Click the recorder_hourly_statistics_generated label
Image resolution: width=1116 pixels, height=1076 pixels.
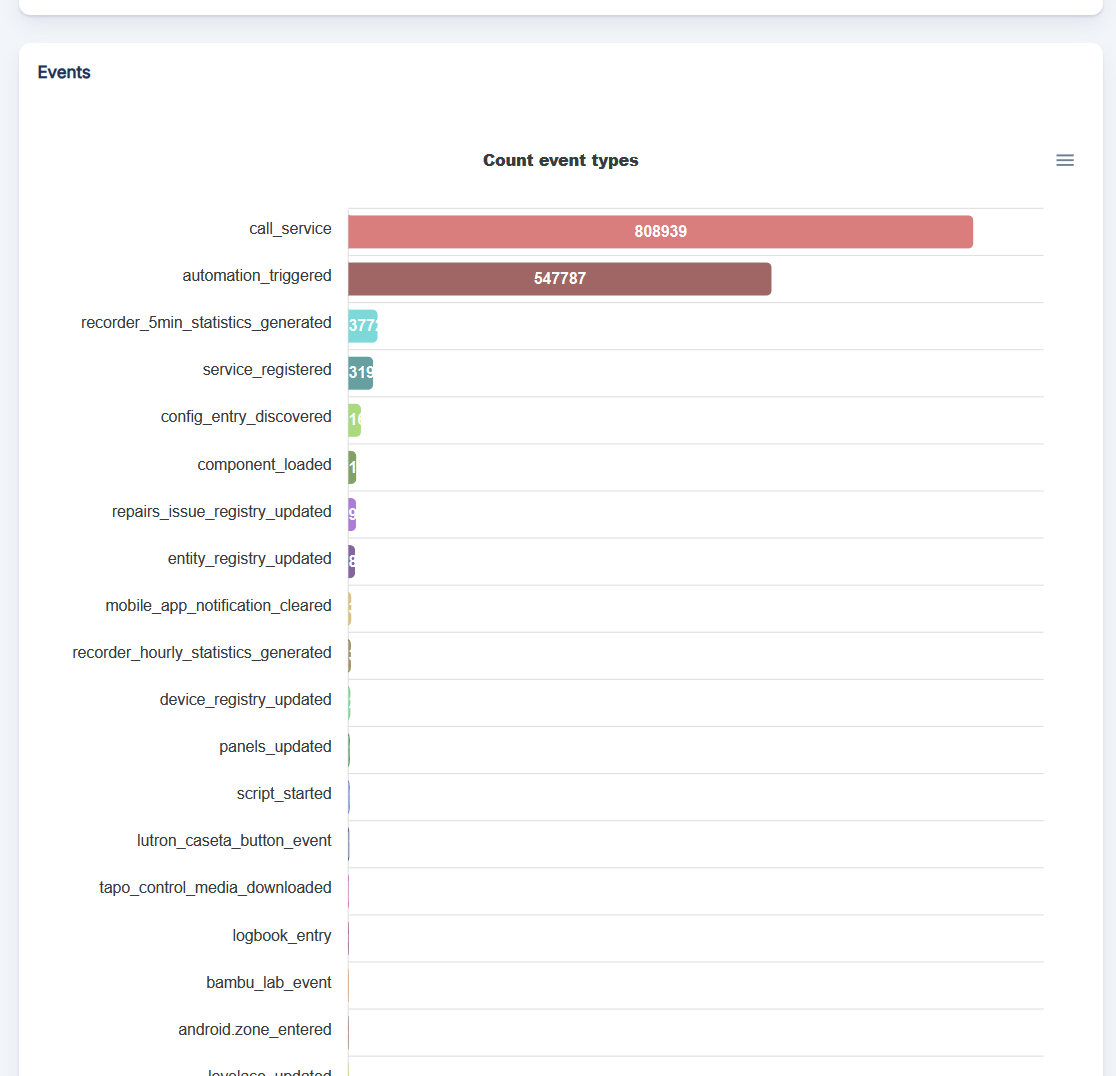202,652
